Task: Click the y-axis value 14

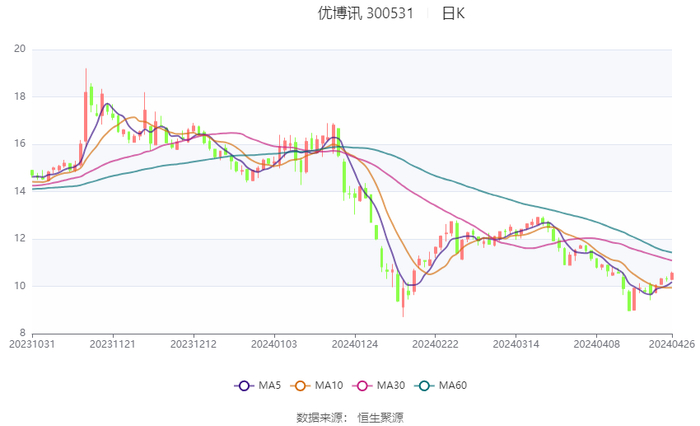Action: (20, 191)
